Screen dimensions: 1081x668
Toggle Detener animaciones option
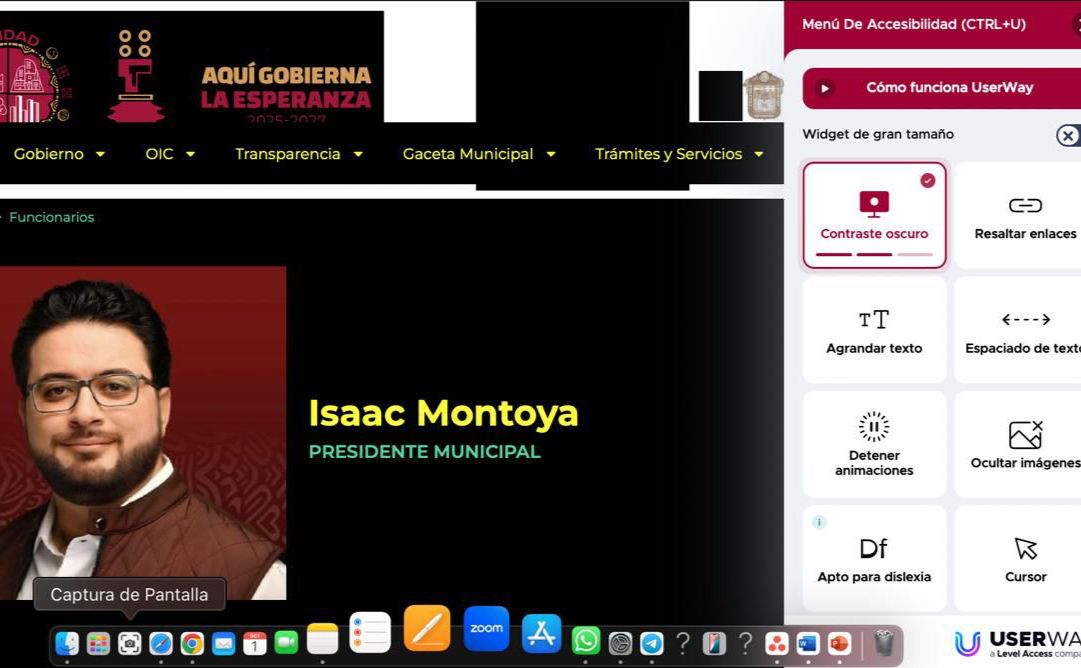click(x=874, y=443)
